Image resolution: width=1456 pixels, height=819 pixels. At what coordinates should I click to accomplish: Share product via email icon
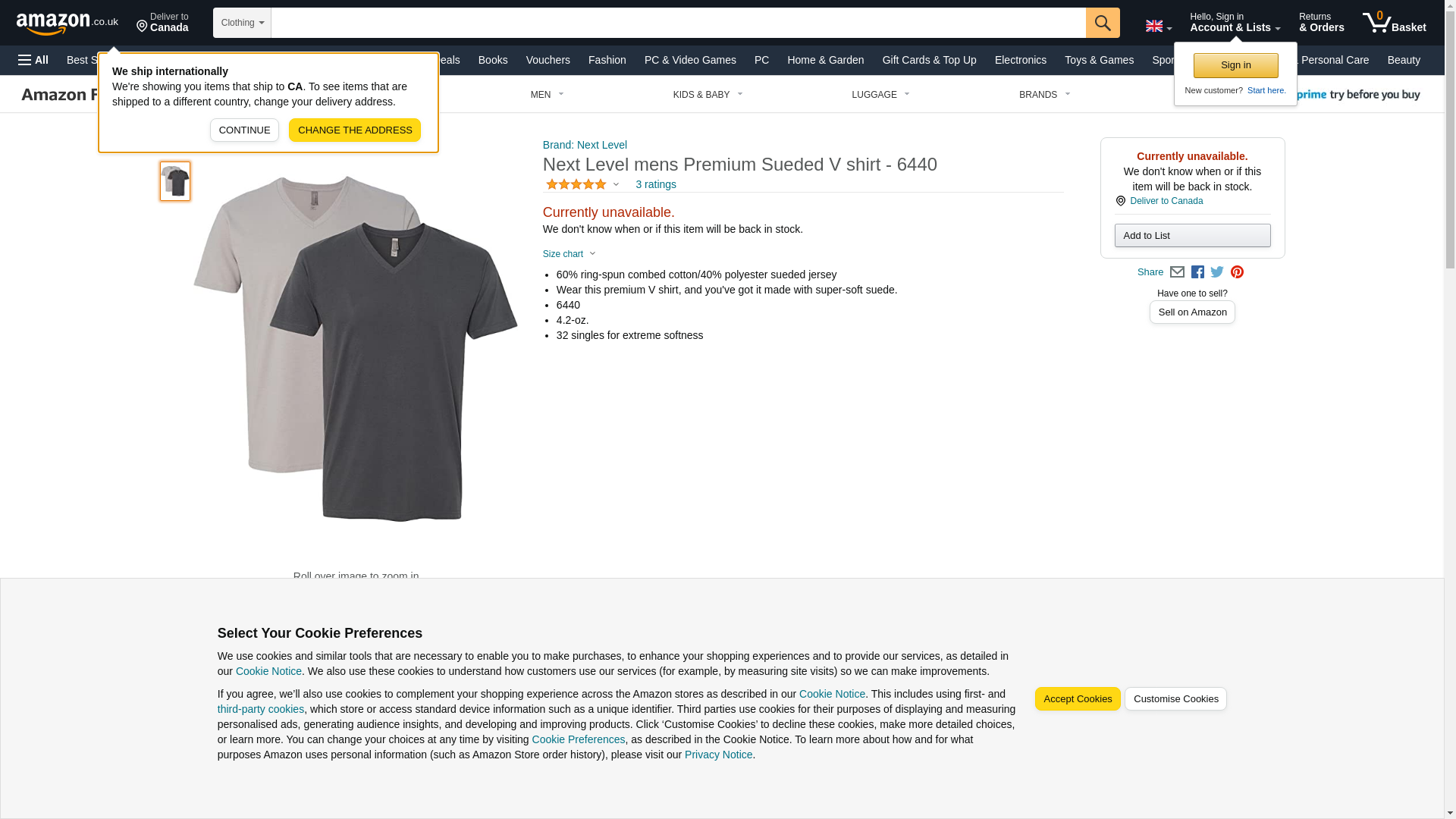(1177, 272)
